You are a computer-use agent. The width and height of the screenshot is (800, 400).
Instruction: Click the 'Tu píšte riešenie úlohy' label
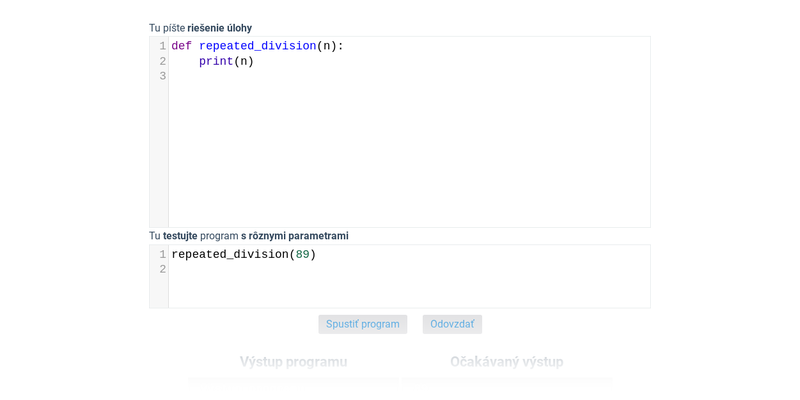[x=201, y=28]
